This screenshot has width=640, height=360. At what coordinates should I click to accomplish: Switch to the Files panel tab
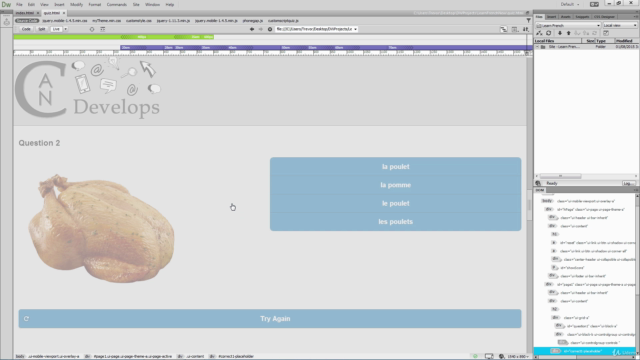click(x=539, y=17)
